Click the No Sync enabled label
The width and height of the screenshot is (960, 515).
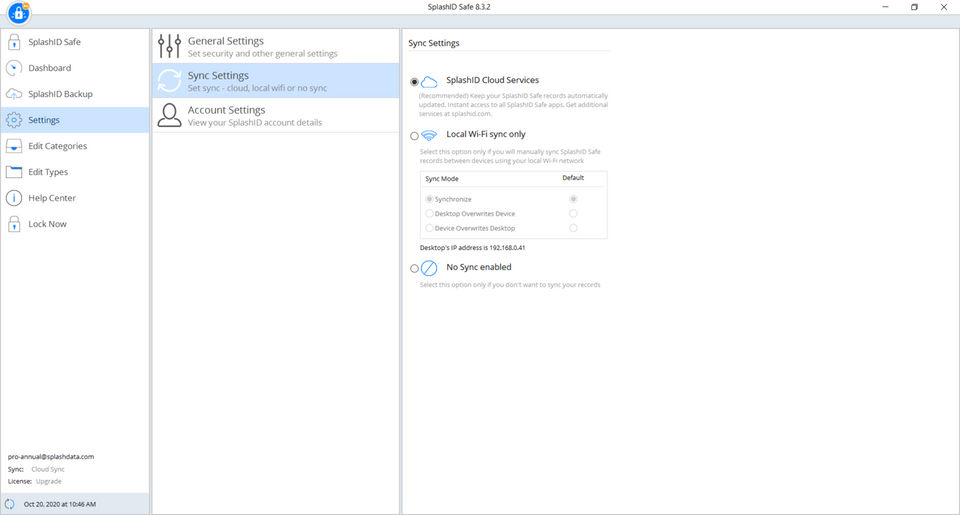pyautogui.click(x=479, y=267)
